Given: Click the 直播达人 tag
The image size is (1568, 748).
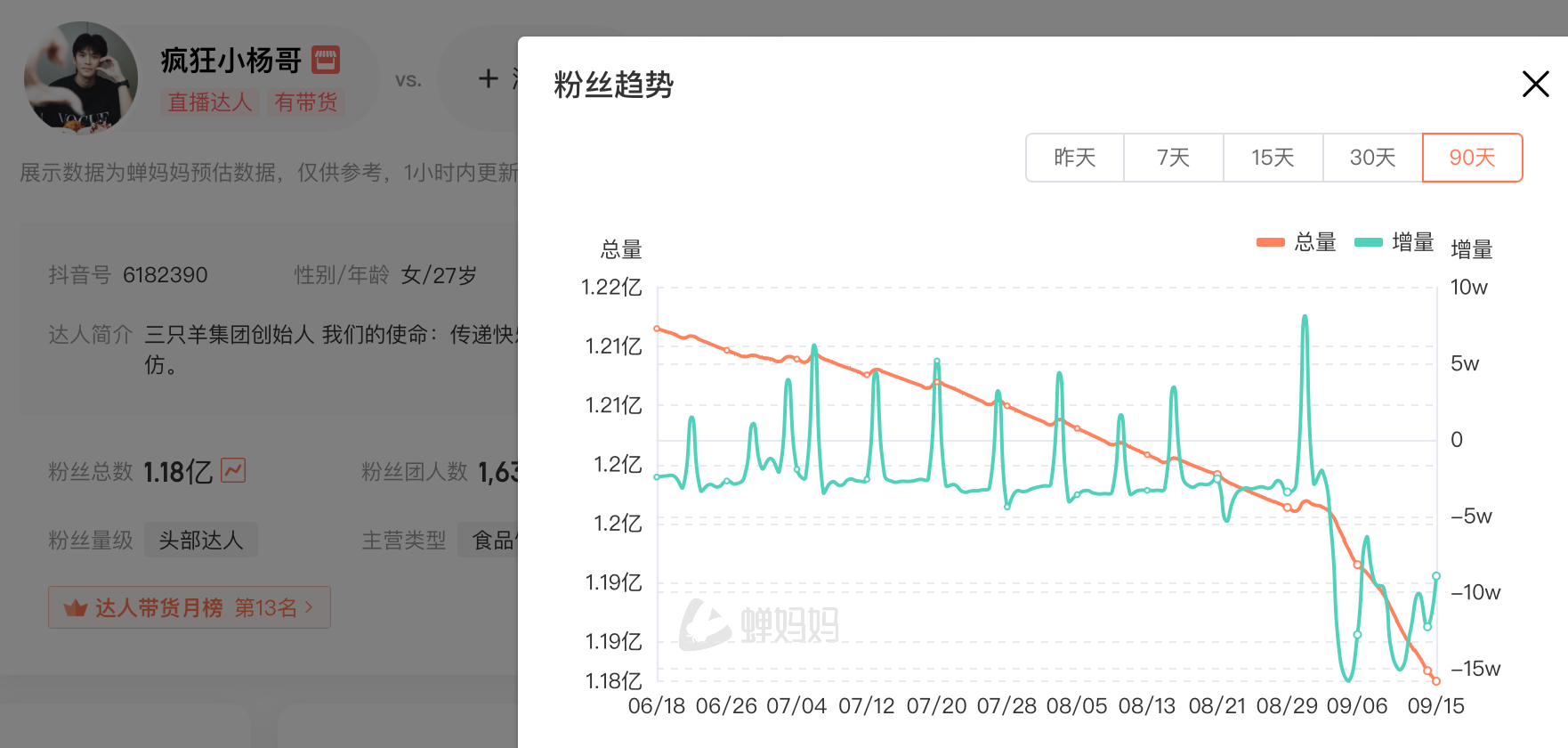Looking at the screenshot, I should click(210, 102).
